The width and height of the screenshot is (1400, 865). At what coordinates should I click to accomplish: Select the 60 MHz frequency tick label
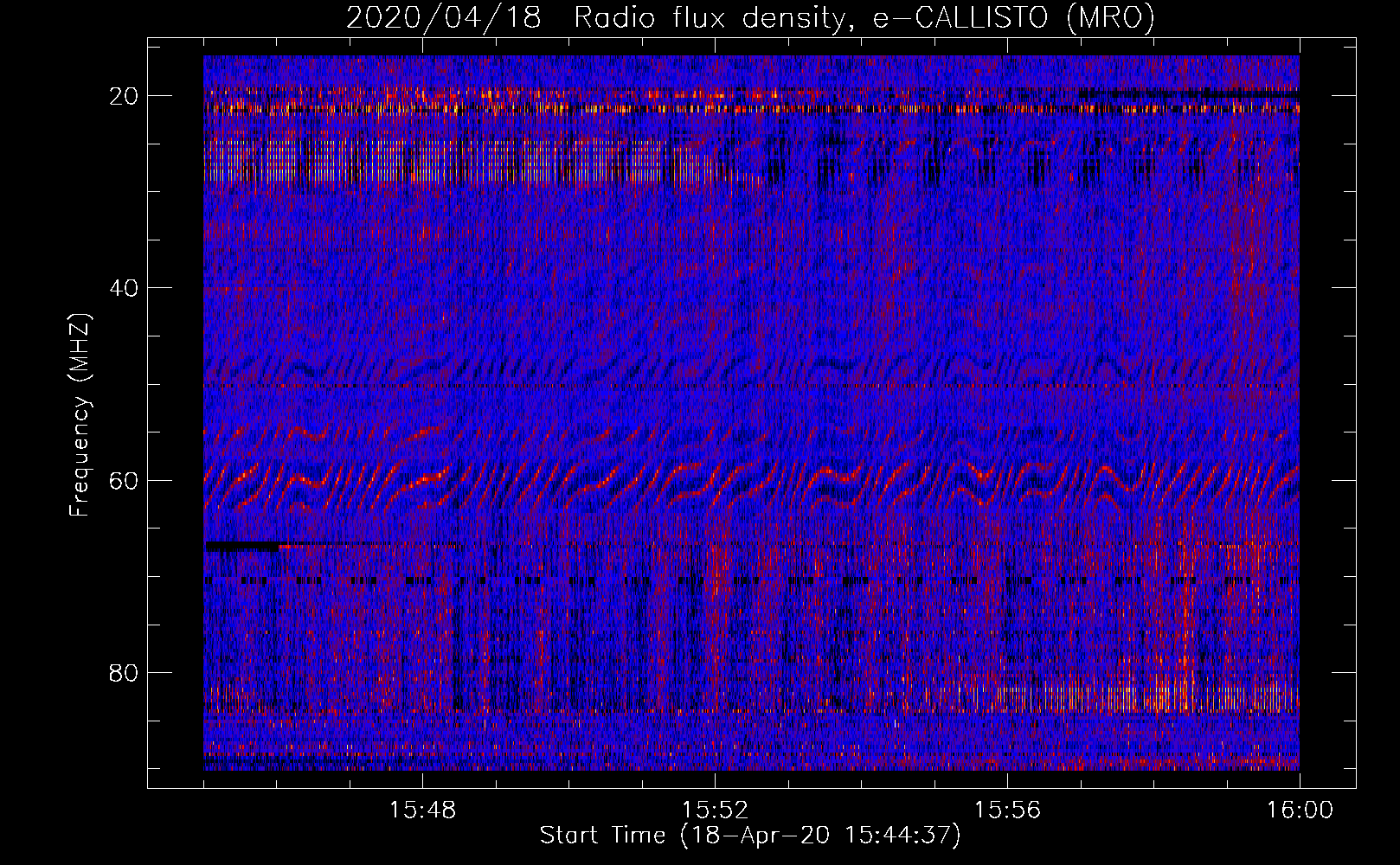125,479
